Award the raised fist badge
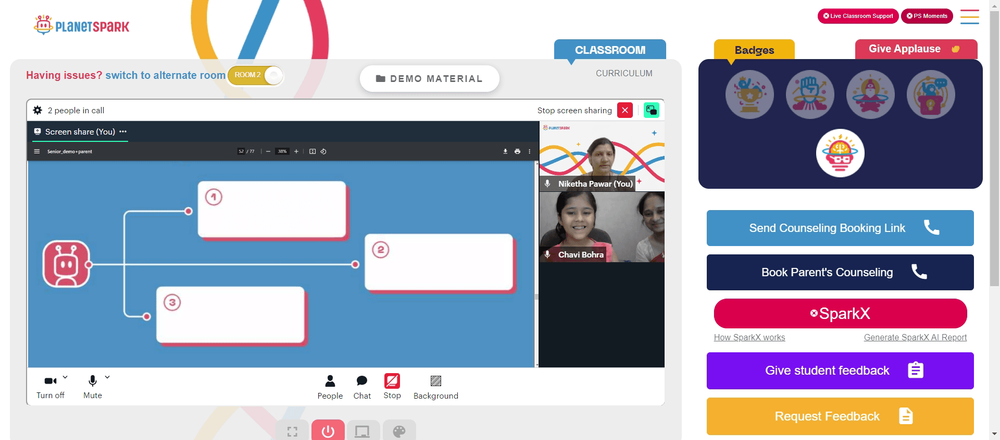Screen dimensions: 1000x440 [x=810, y=94]
